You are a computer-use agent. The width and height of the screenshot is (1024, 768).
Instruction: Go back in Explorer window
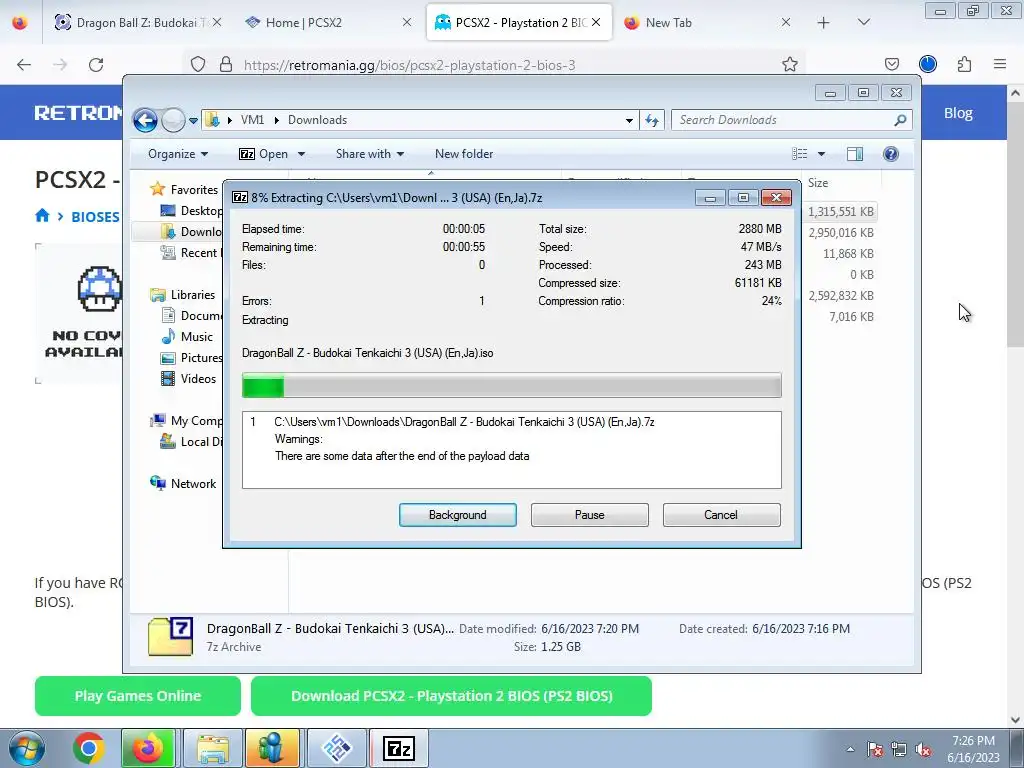click(x=145, y=120)
